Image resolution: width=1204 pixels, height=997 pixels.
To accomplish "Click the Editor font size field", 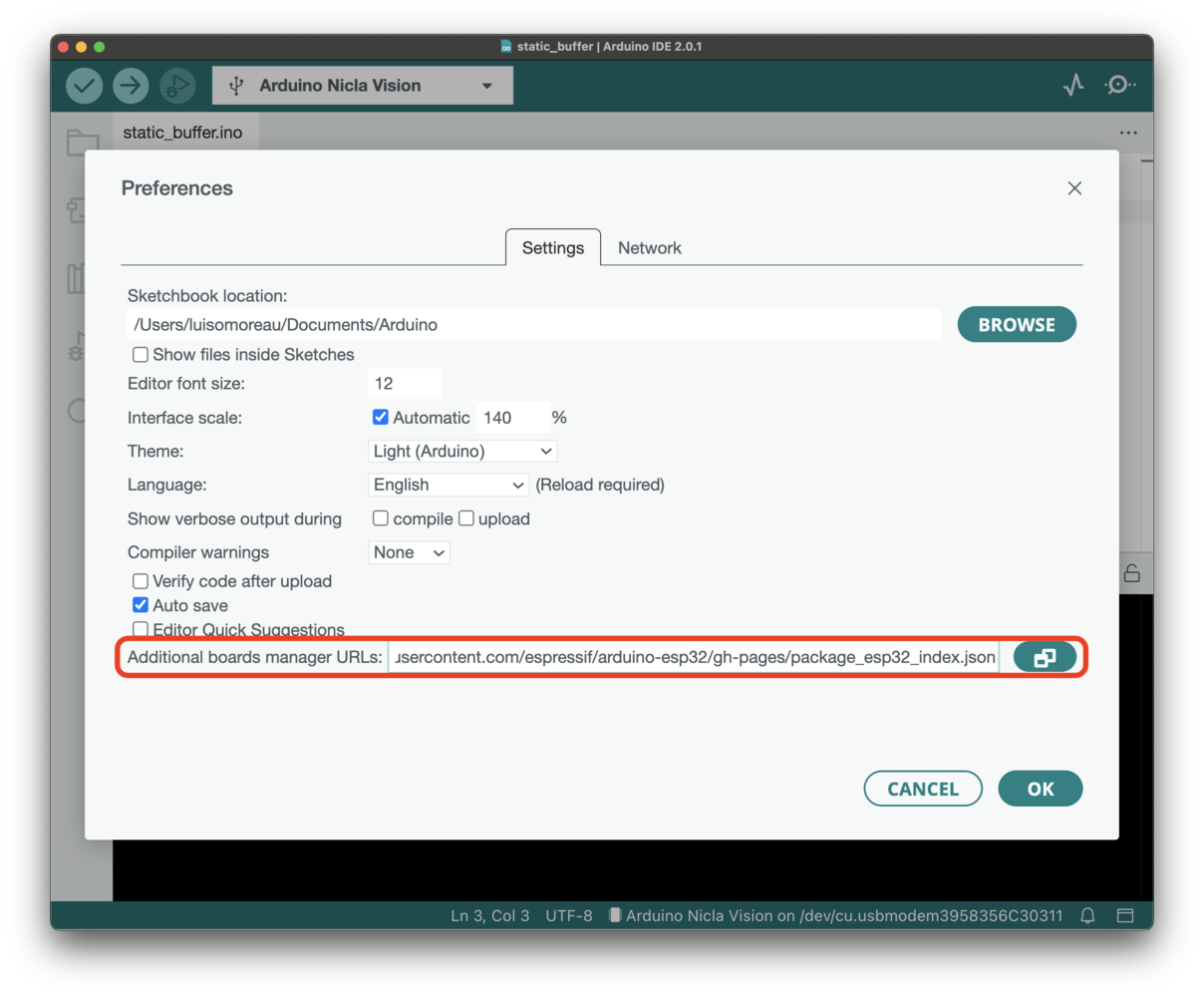I will (x=406, y=384).
